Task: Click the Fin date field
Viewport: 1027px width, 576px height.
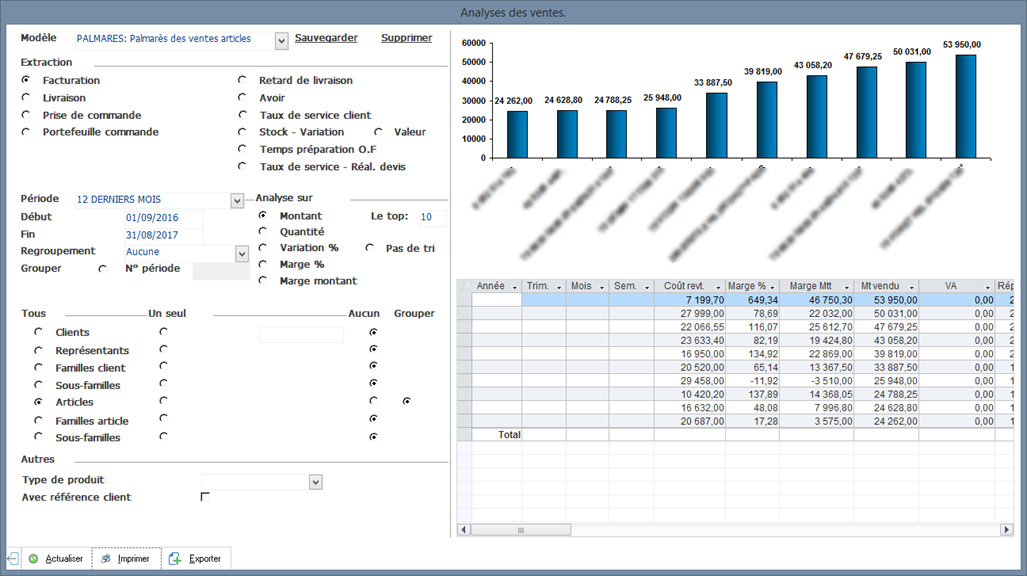Action: click(x=164, y=235)
